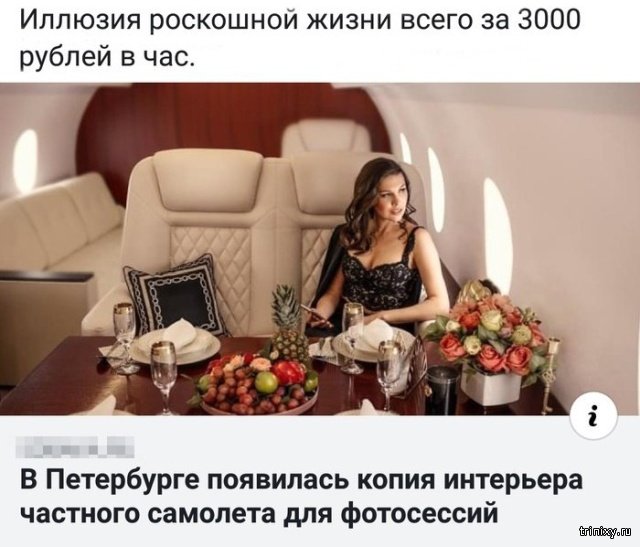Click the black candle jar on table
640x547 pixels.
pos(442,389)
